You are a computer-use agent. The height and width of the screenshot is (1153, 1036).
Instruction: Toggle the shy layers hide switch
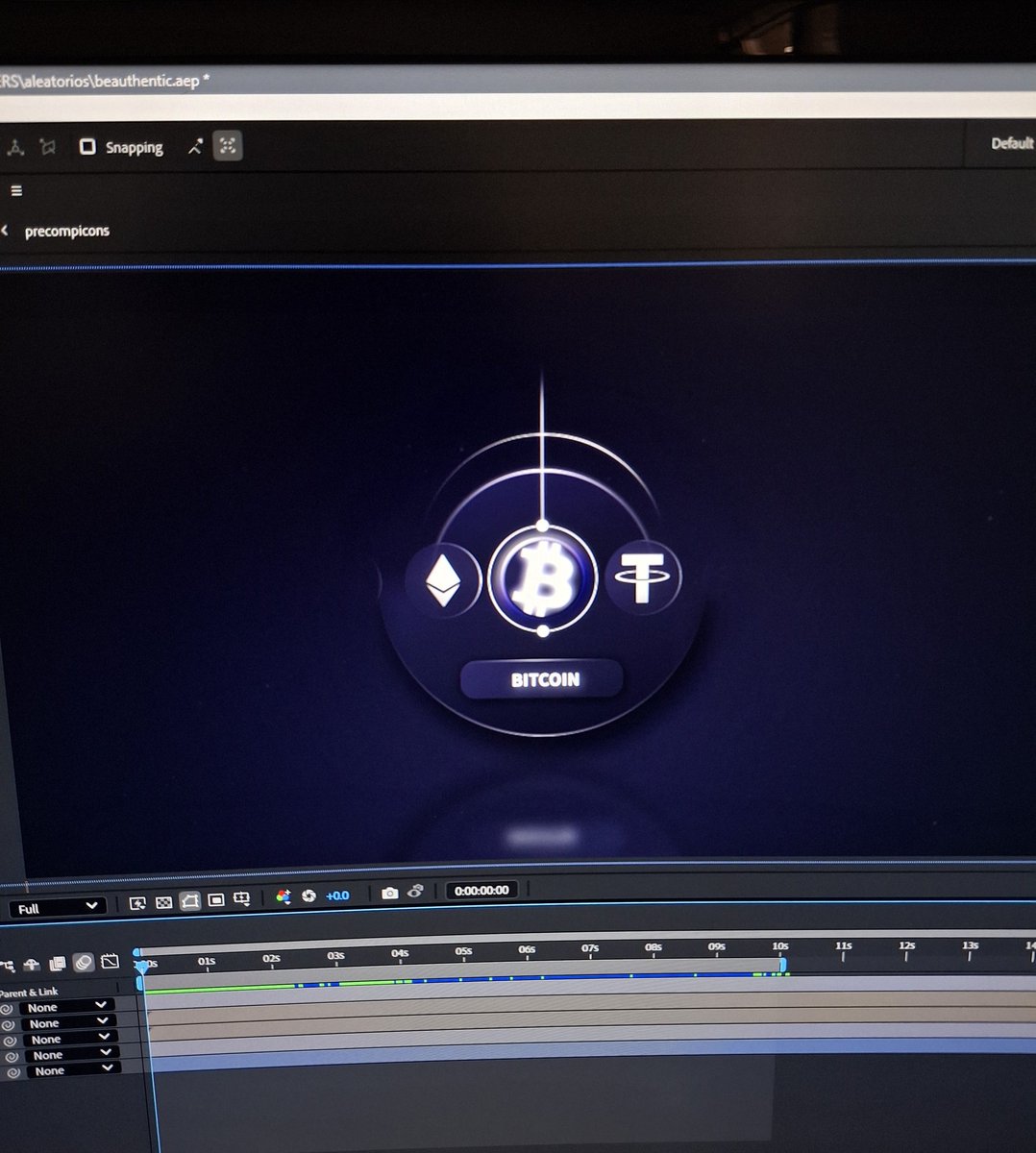pyautogui.click(x=32, y=964)
